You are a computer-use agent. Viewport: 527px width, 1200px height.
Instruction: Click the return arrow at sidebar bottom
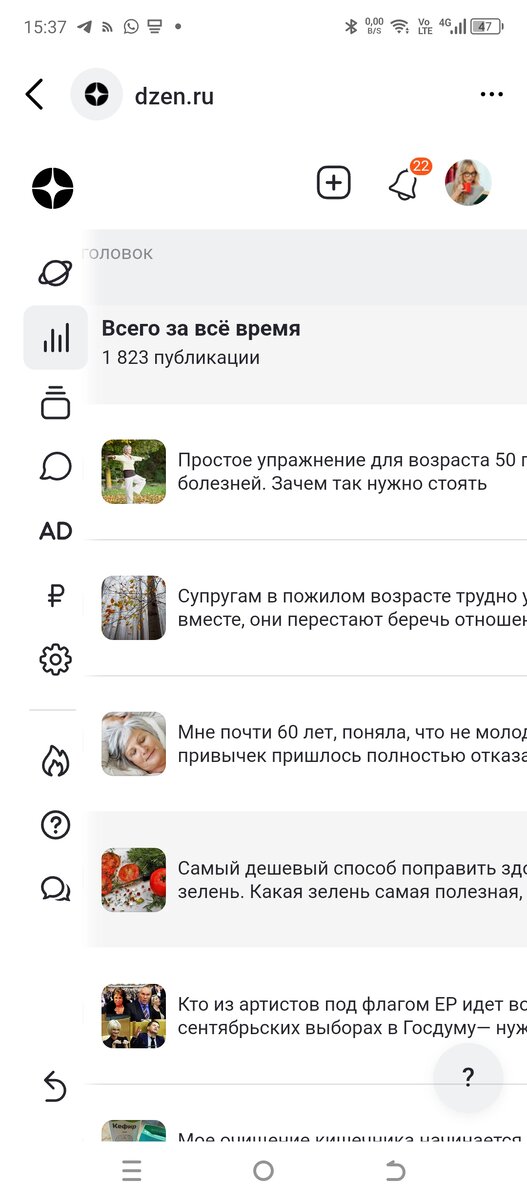click(x=55, y=1085)
